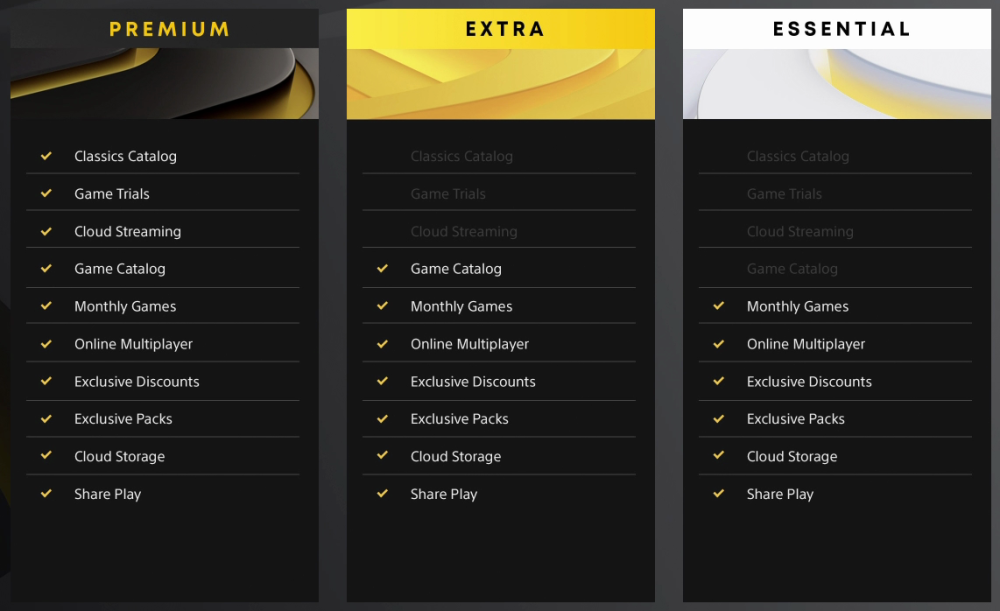Viewport: 1000px width, 611px height.
Task: Click the checkmark beside Exclusive Discounts in Essential
Action: [718, 381]
